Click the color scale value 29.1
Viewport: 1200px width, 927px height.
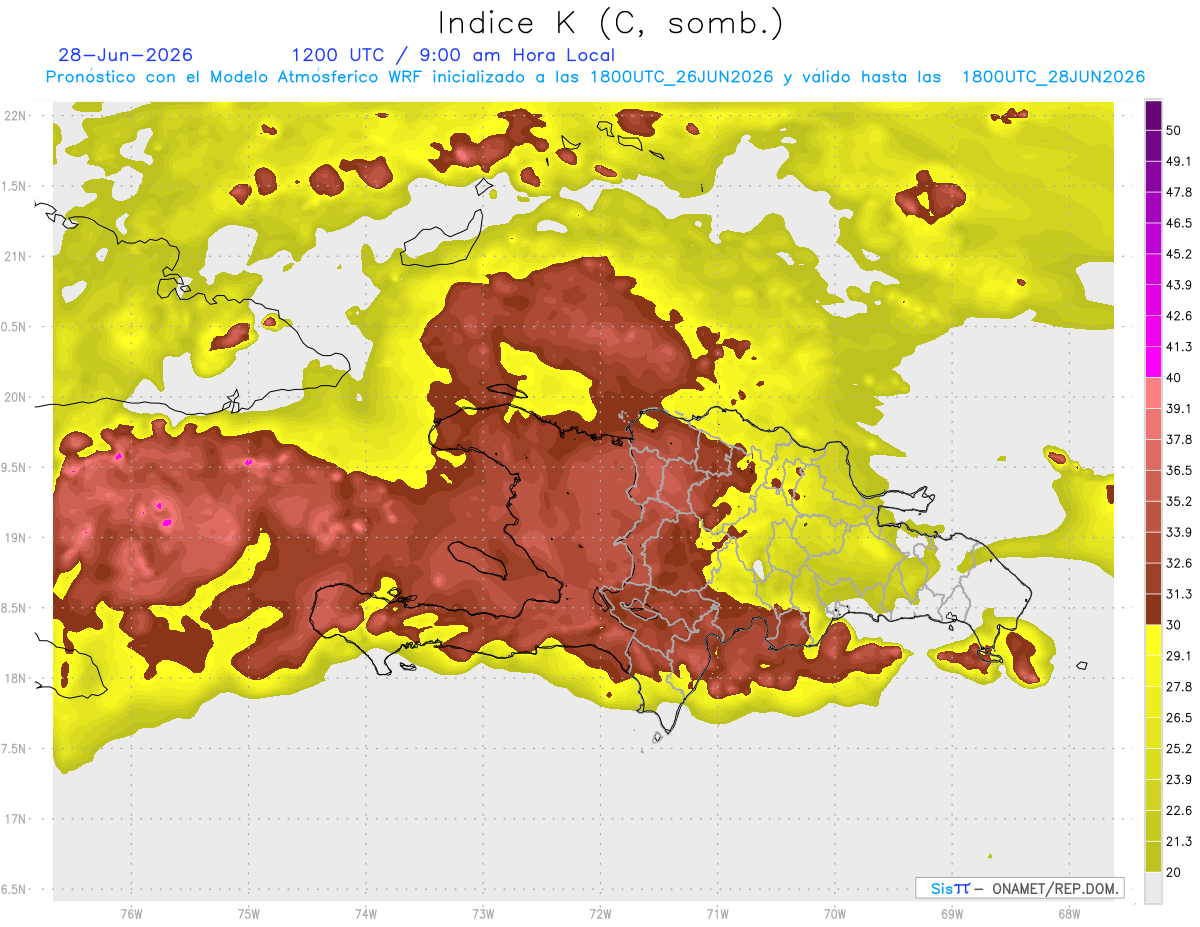[x=1179, y=656]
